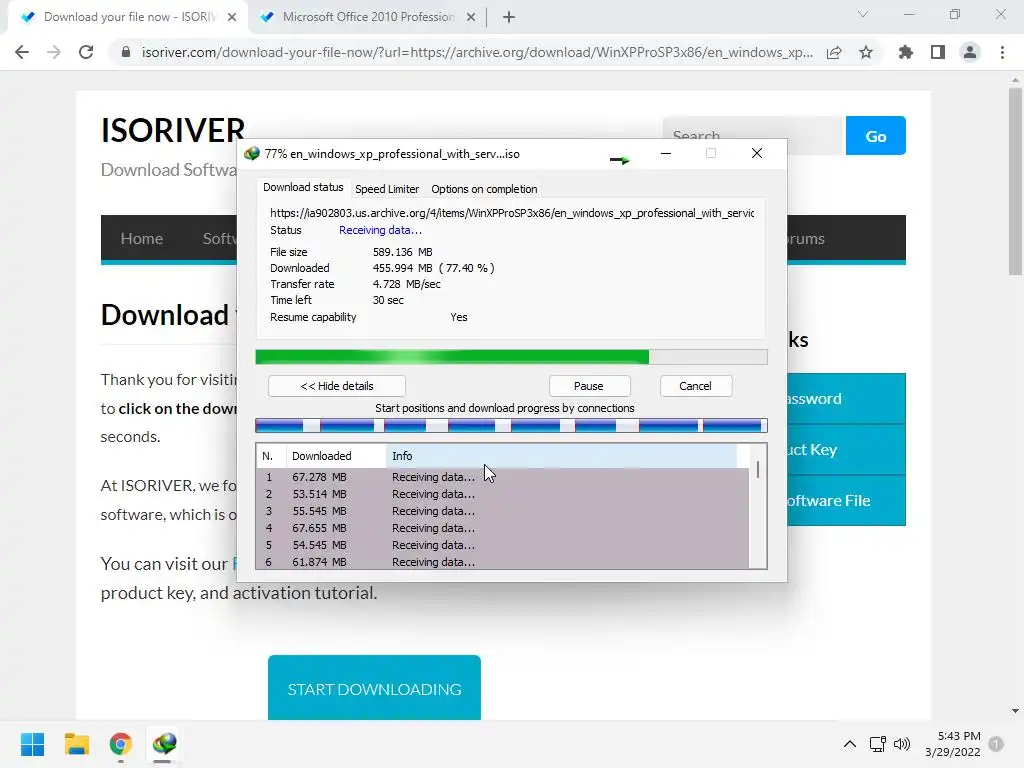Select connection row 6 with 61.874 MB

pyautogui.click(x=502, y=562)
